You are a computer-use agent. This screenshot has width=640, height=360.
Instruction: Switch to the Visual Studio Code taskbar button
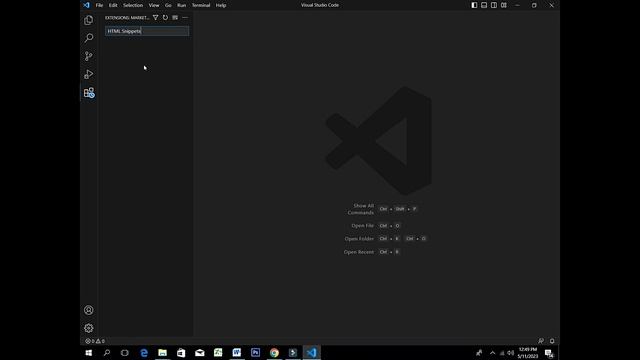[311, 353]
